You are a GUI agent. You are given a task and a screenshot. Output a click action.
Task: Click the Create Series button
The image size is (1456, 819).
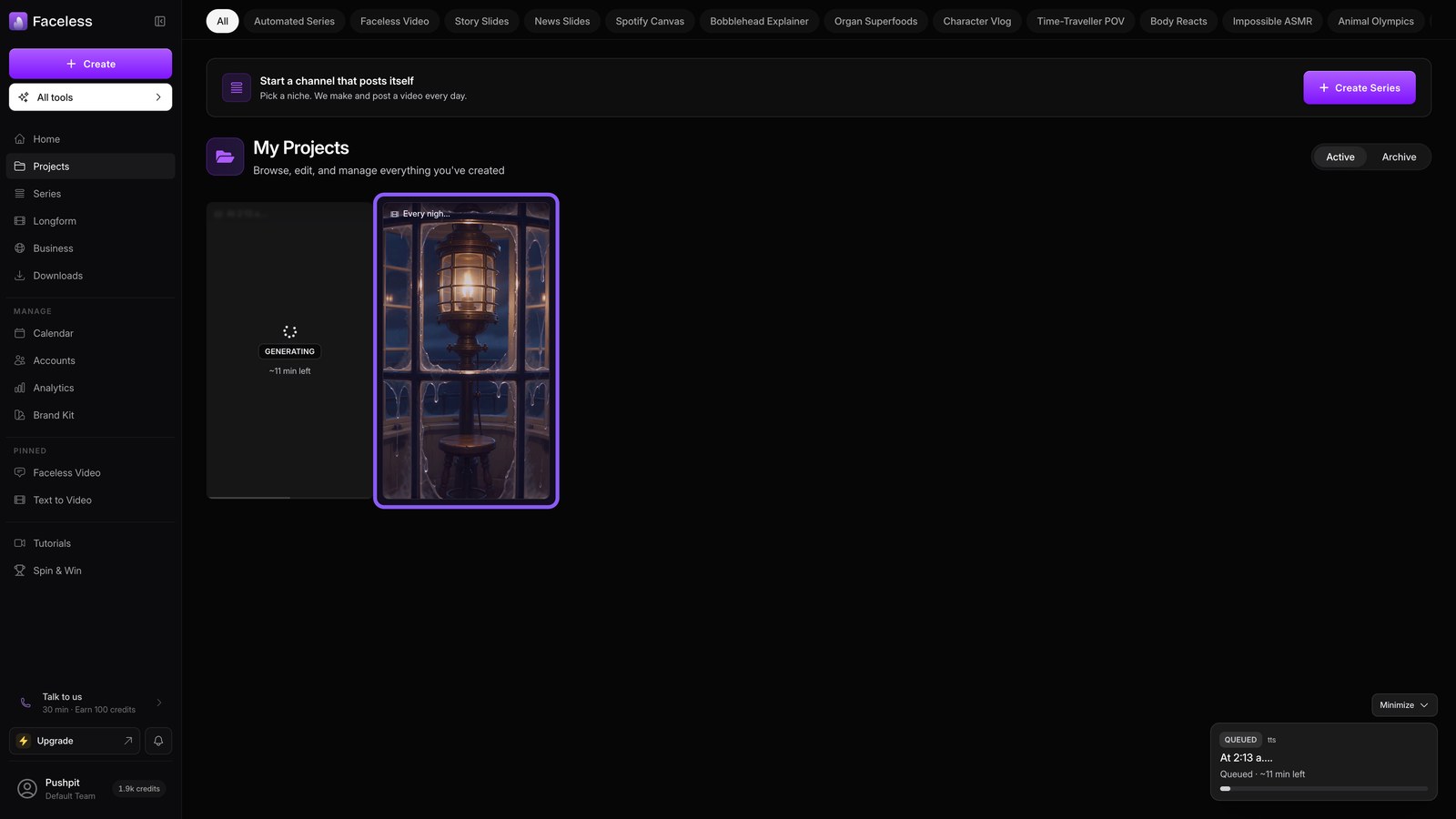click(1359, 87)
